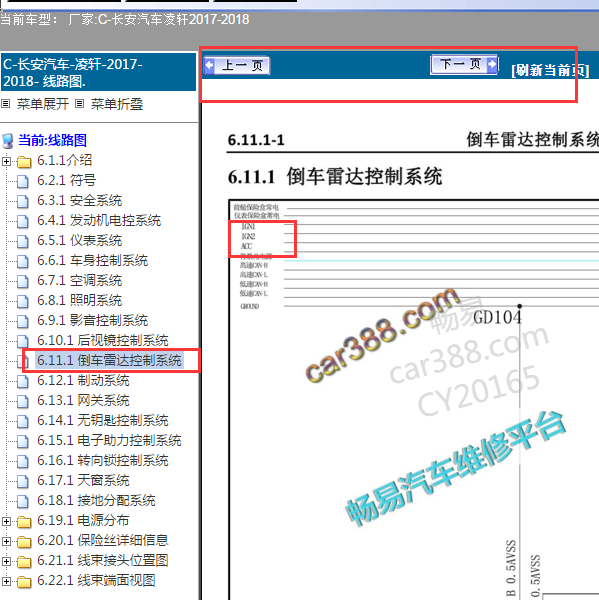Expand the 6.1.1介绍 folder node
The width and height of the screenshot is (599, 600).
[x=6, y=161]
